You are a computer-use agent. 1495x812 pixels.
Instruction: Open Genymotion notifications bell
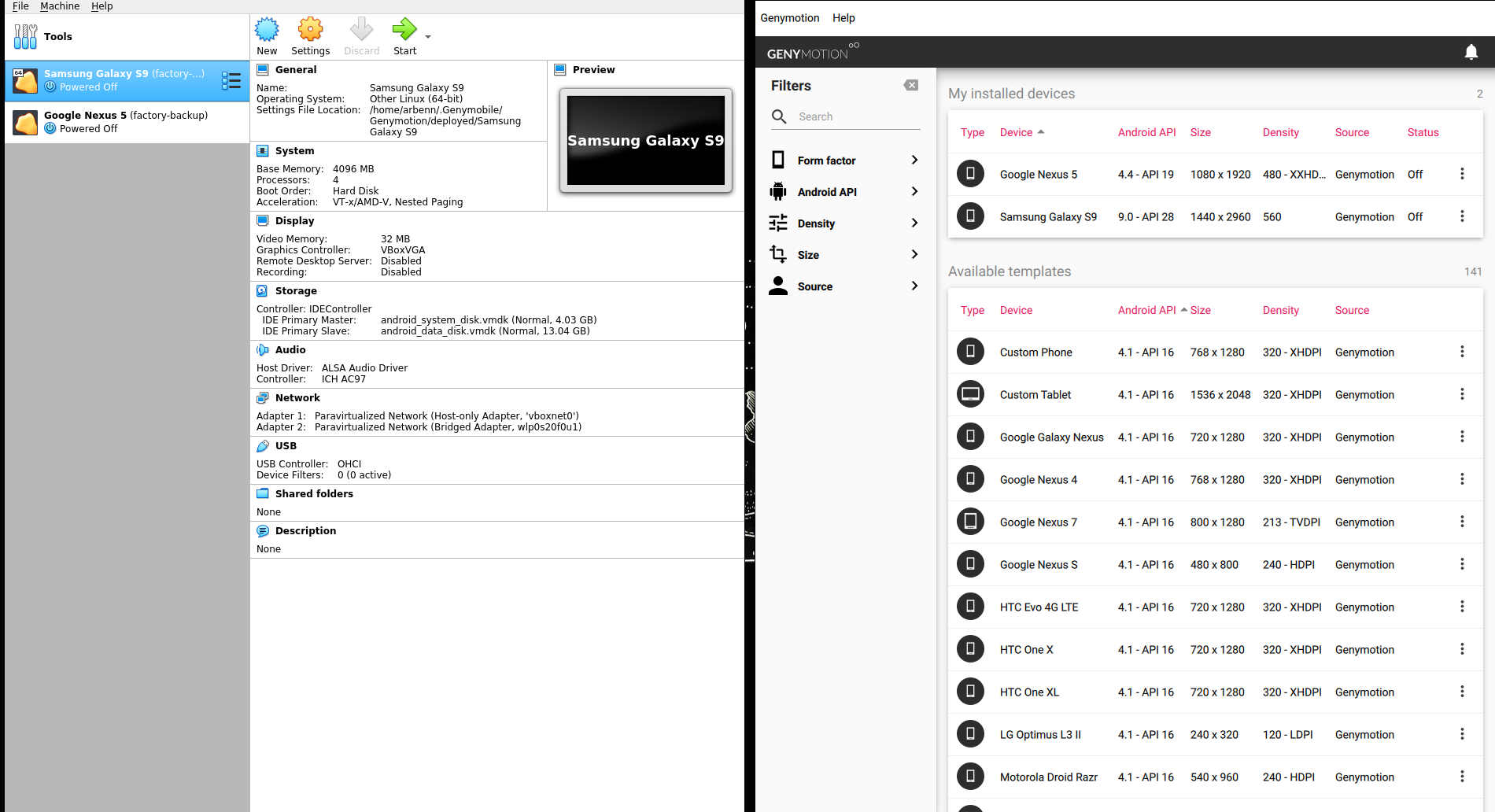(x=1471, y=52)
